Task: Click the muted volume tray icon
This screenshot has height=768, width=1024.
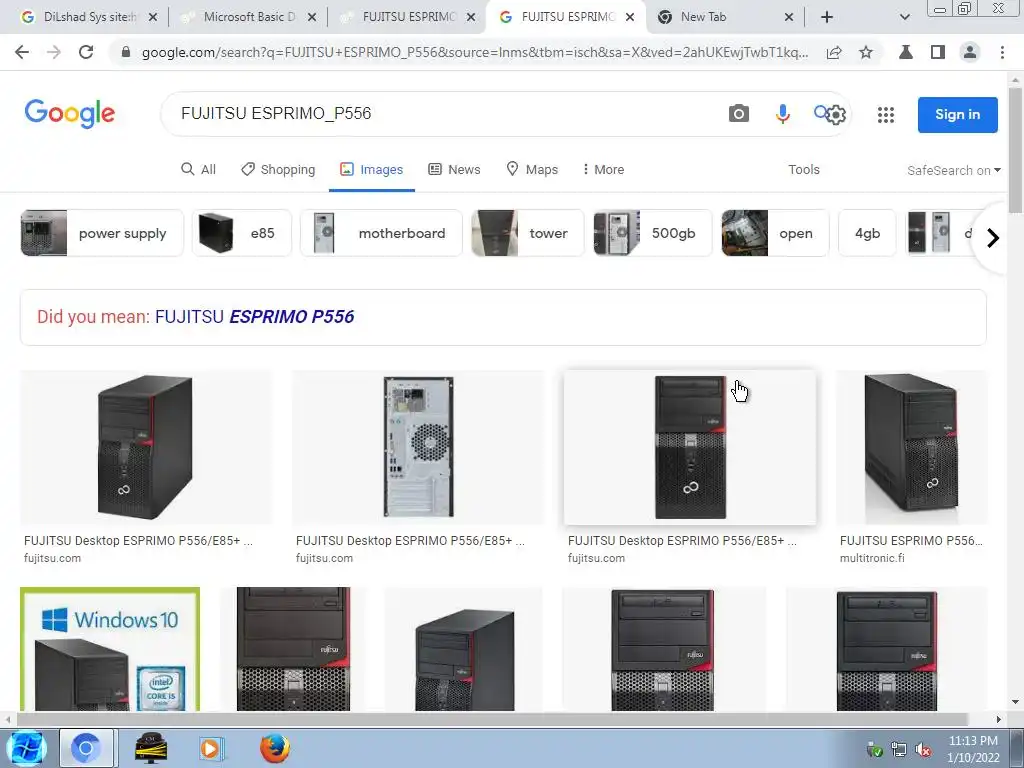Action: coord(923,750)
